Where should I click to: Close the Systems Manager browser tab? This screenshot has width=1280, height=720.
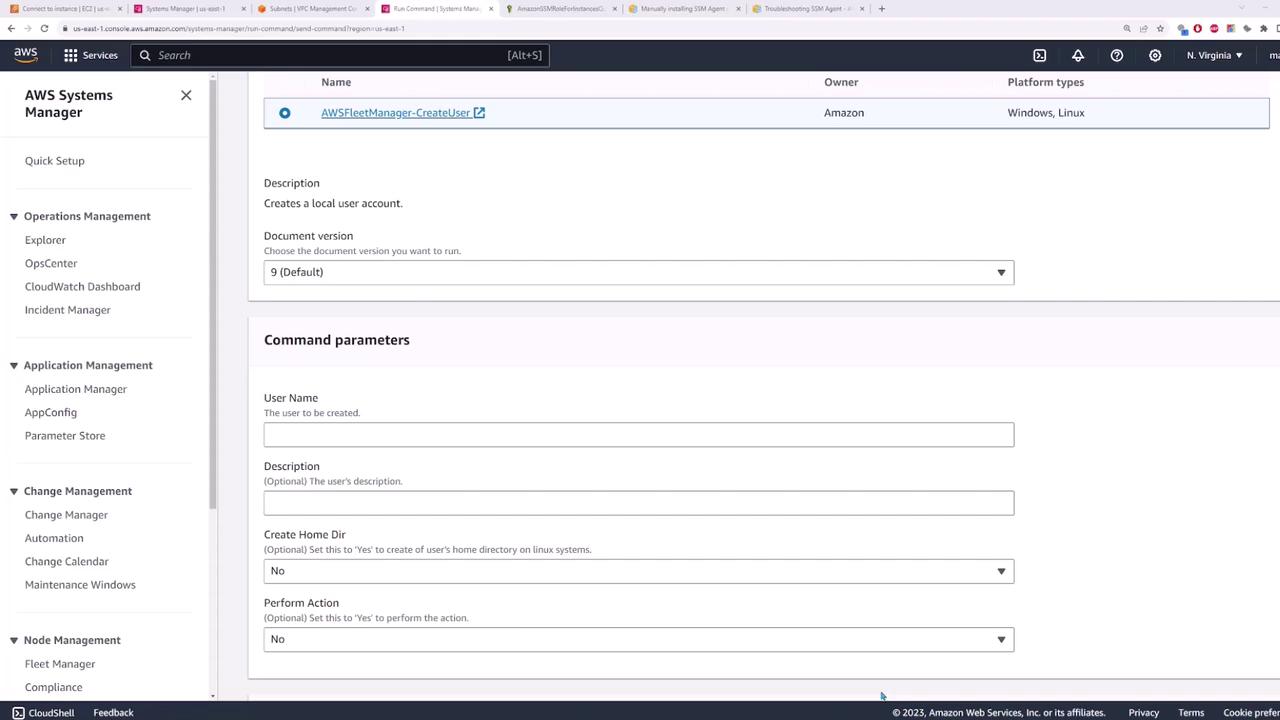[243, 9]
